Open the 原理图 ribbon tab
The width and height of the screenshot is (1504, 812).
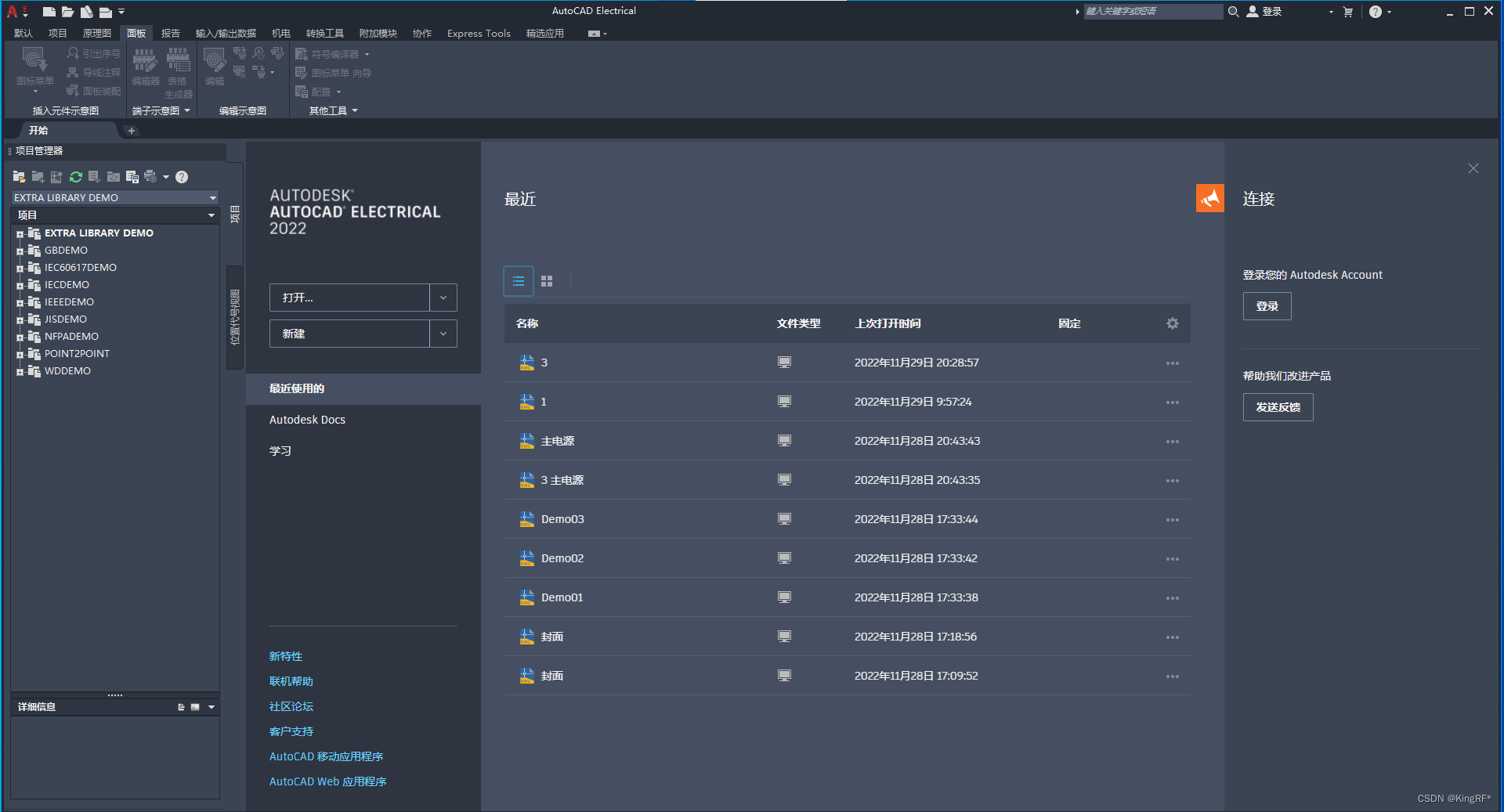(x=97, y=34)
